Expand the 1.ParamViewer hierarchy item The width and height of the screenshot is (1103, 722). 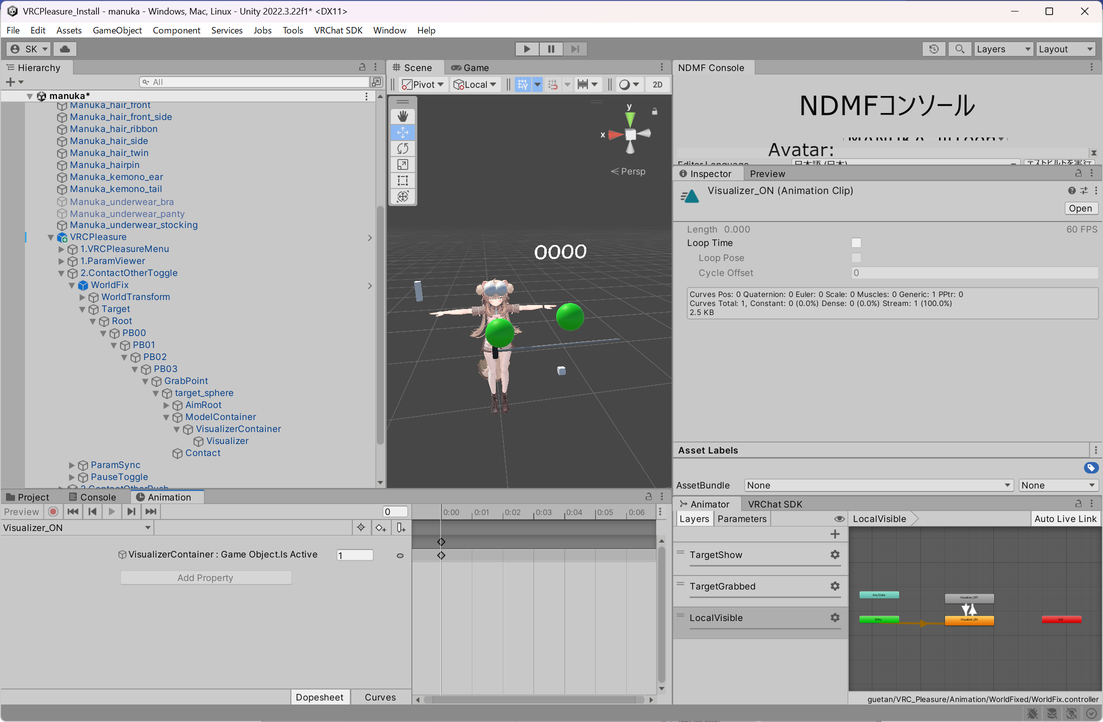pos(61,261)
